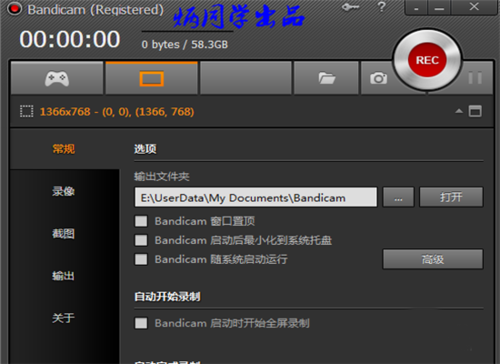Image resolution: width=500 pixels, height=364 pixels.
Task: Open the 录像 settings tab
Action: (x=63, y=191)
